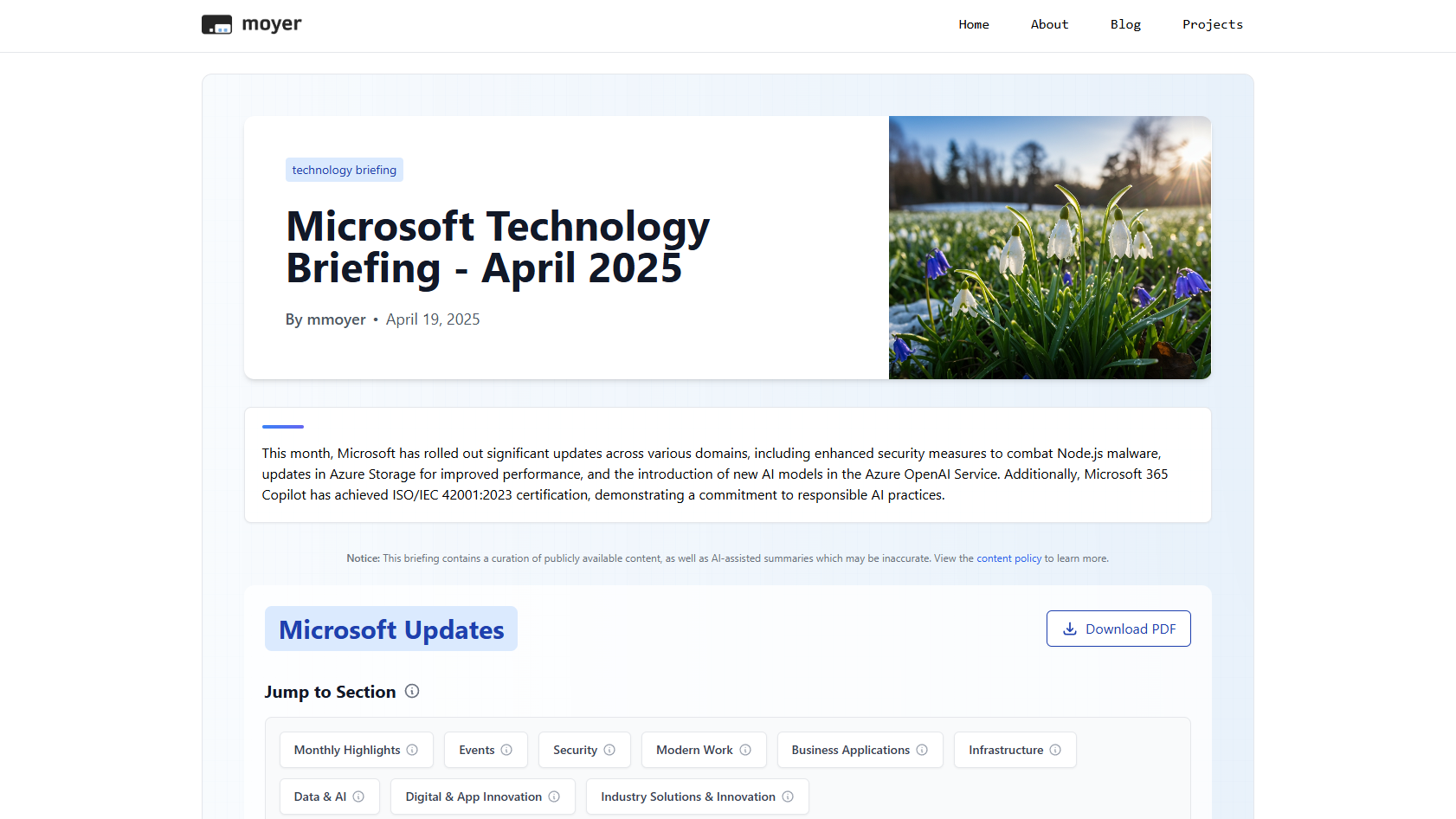Click info icon next to Events

coord(506,750)
